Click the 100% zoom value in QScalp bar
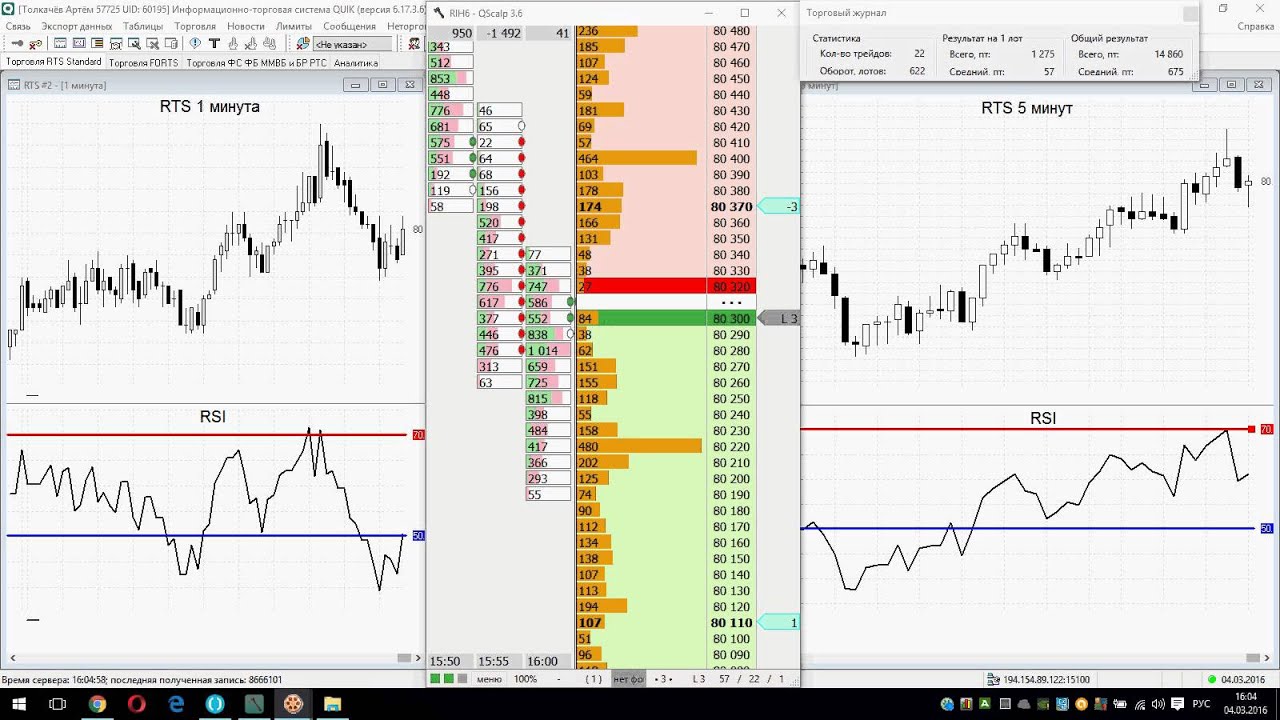Image resolution: width=1280 pixels, height=720 pixels. click(x=525, y=679)
